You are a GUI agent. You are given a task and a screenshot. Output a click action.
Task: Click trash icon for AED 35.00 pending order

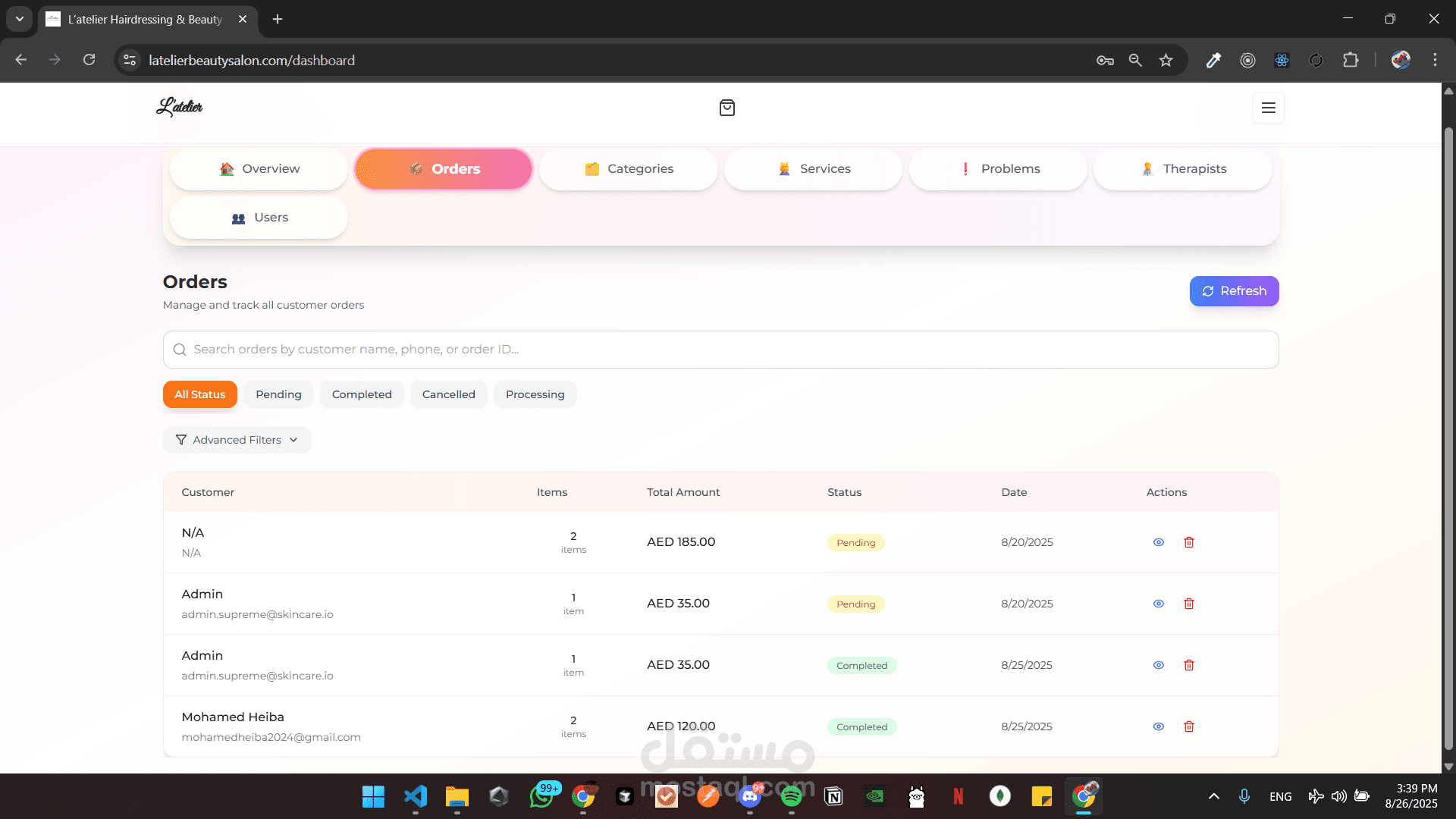tap(1188, 604)
